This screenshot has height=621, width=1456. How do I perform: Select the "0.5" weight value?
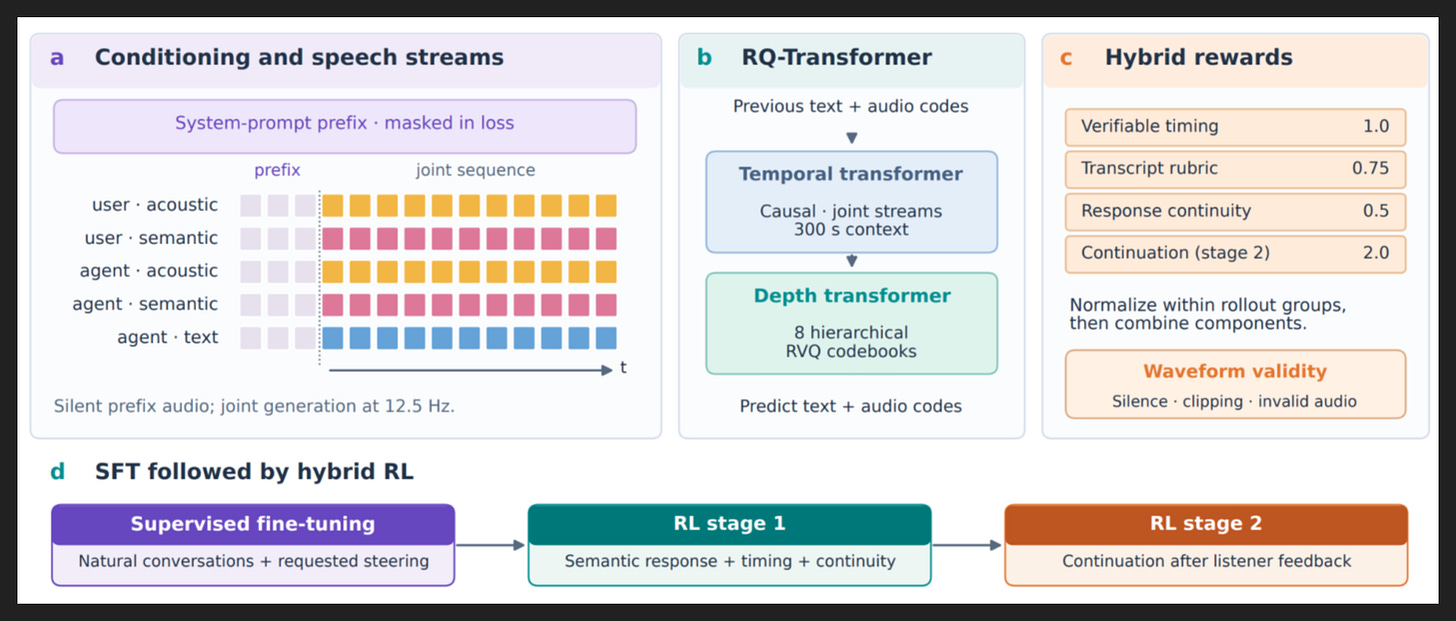pos(1376,210)
